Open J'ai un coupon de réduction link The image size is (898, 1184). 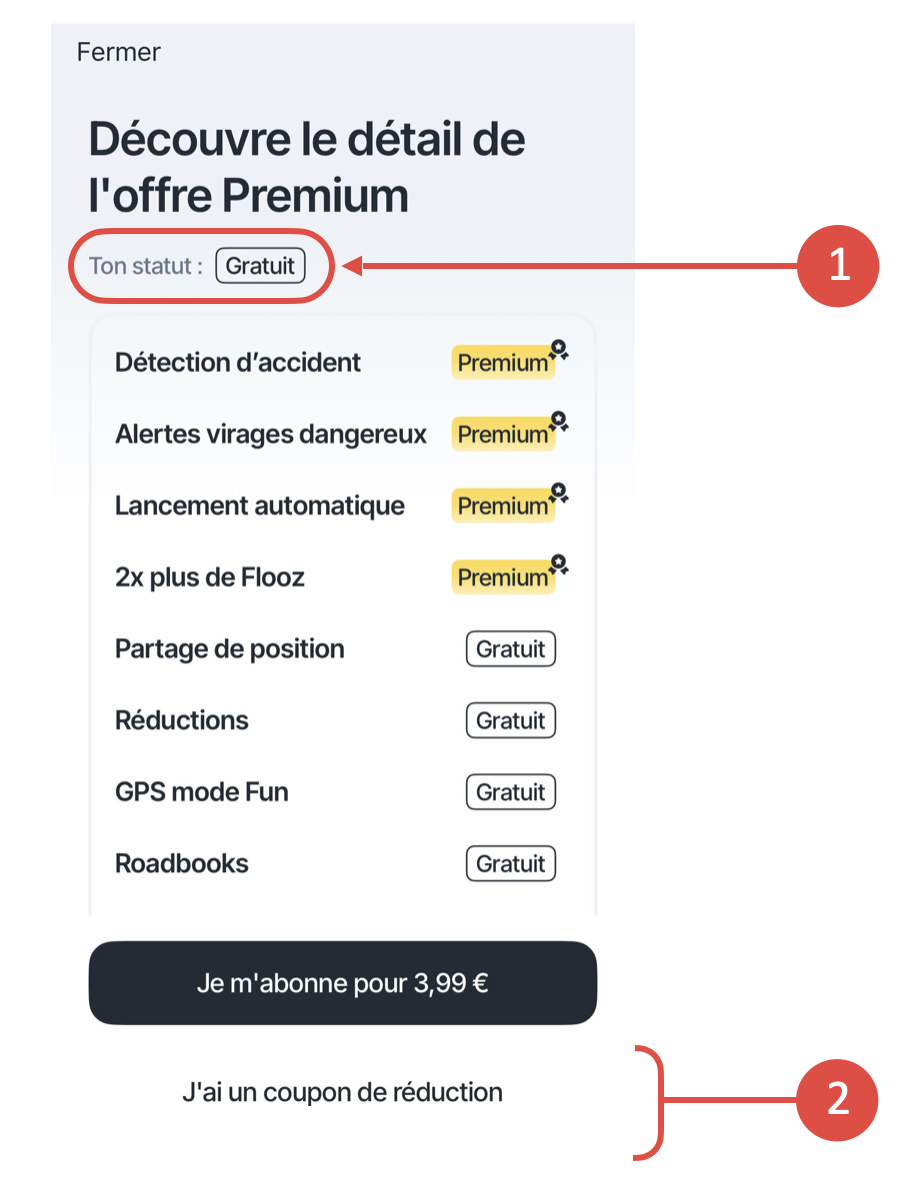(x=342, y=1092)
